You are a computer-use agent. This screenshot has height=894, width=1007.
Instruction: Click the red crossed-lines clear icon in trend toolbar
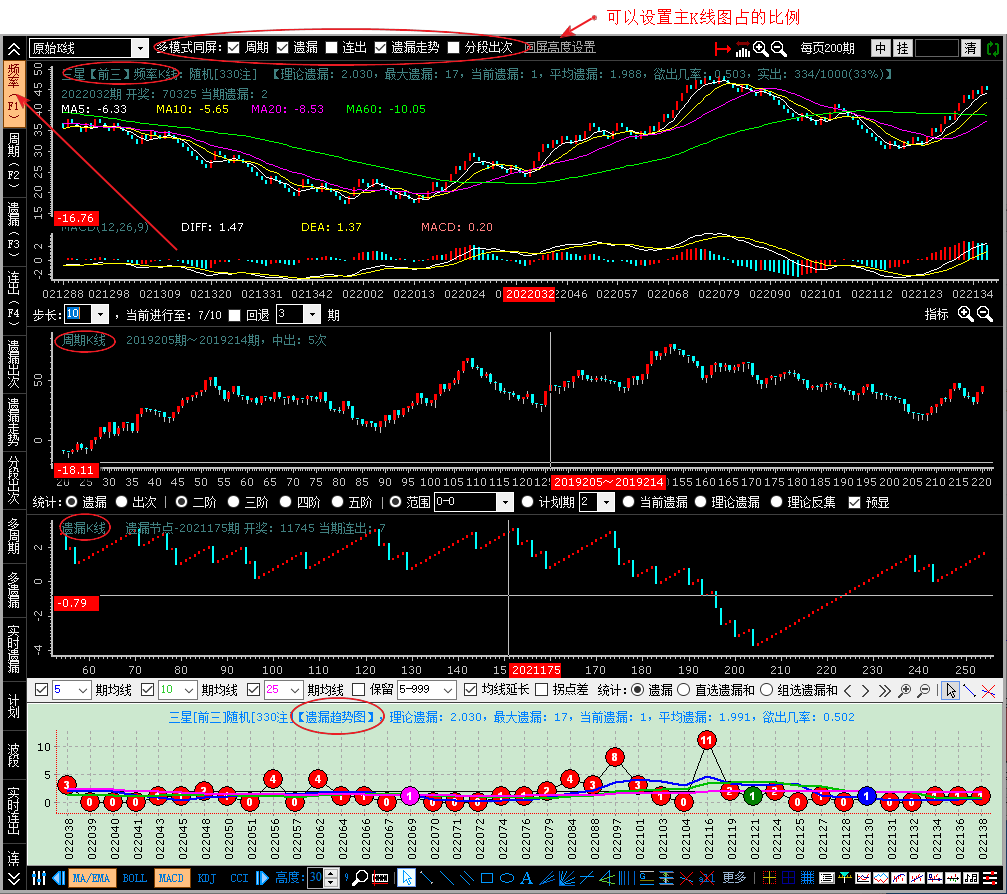coord(989,691)
